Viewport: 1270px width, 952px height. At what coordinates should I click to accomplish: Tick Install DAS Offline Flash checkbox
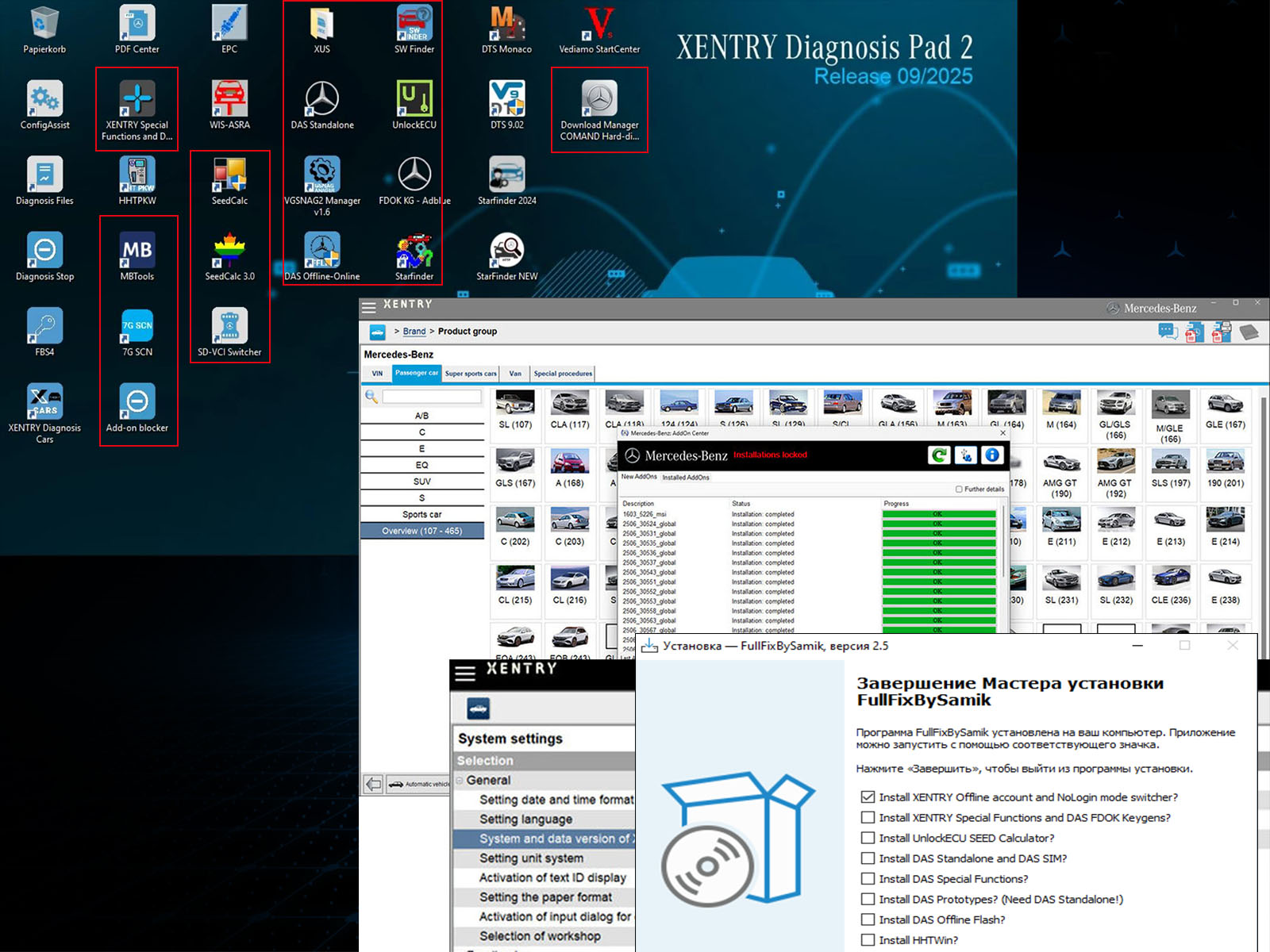tap(868, 919)
